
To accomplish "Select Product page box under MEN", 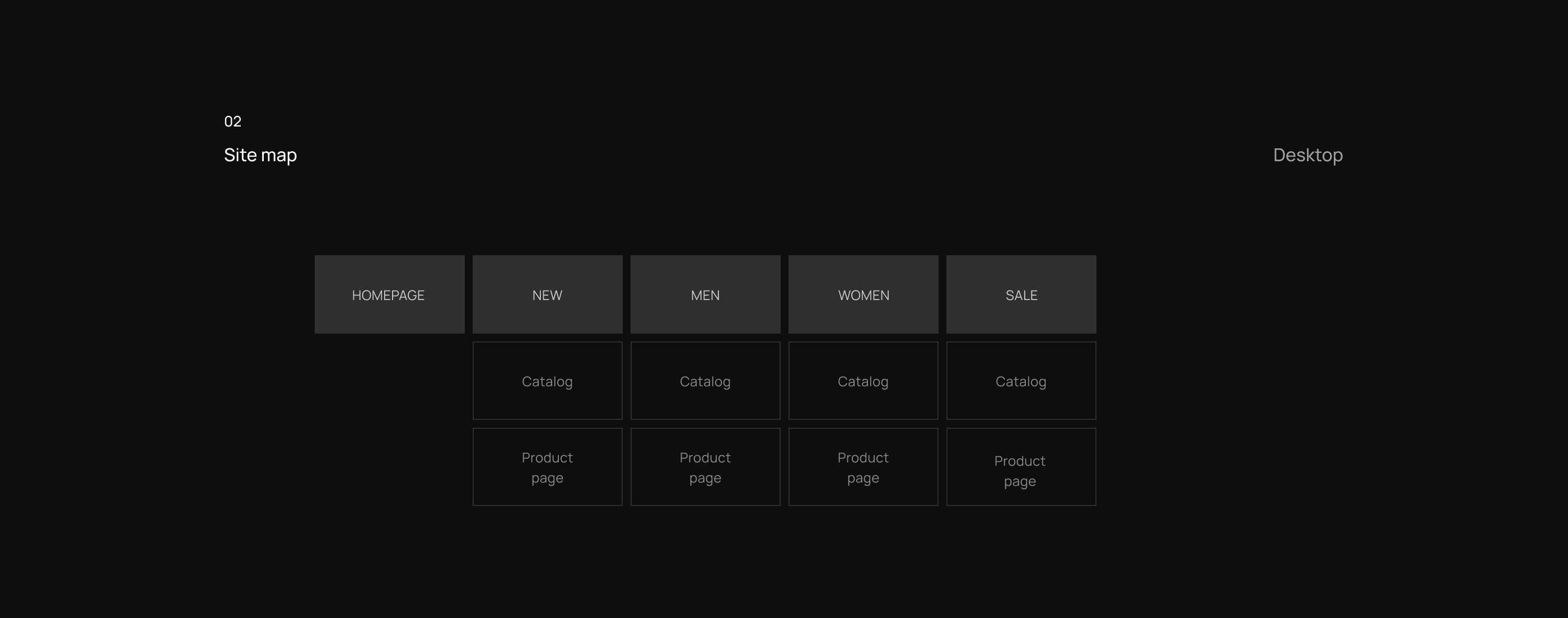I will 705,467.
